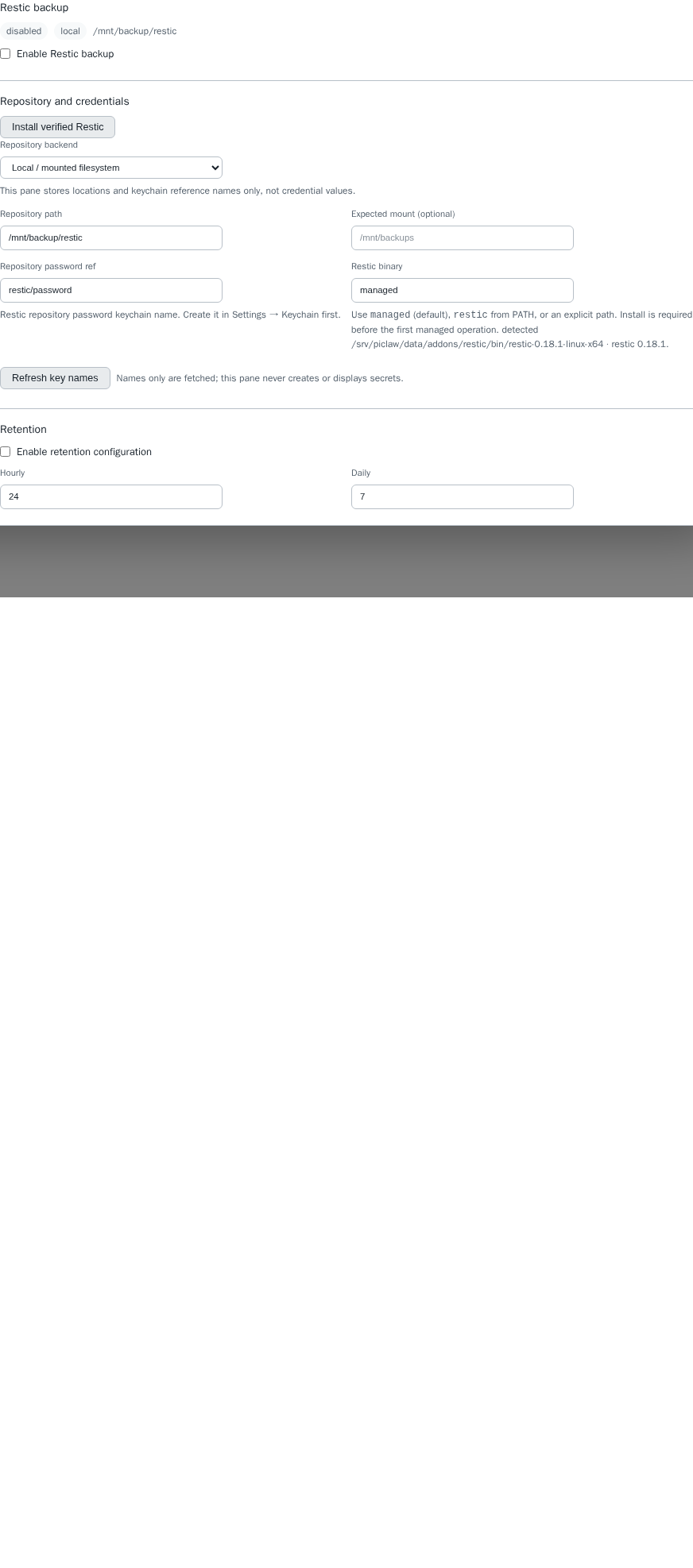This screenshot has height=1568, width=693.
Task: Click the 'disabled' status badge
Action: coord(24,31)
